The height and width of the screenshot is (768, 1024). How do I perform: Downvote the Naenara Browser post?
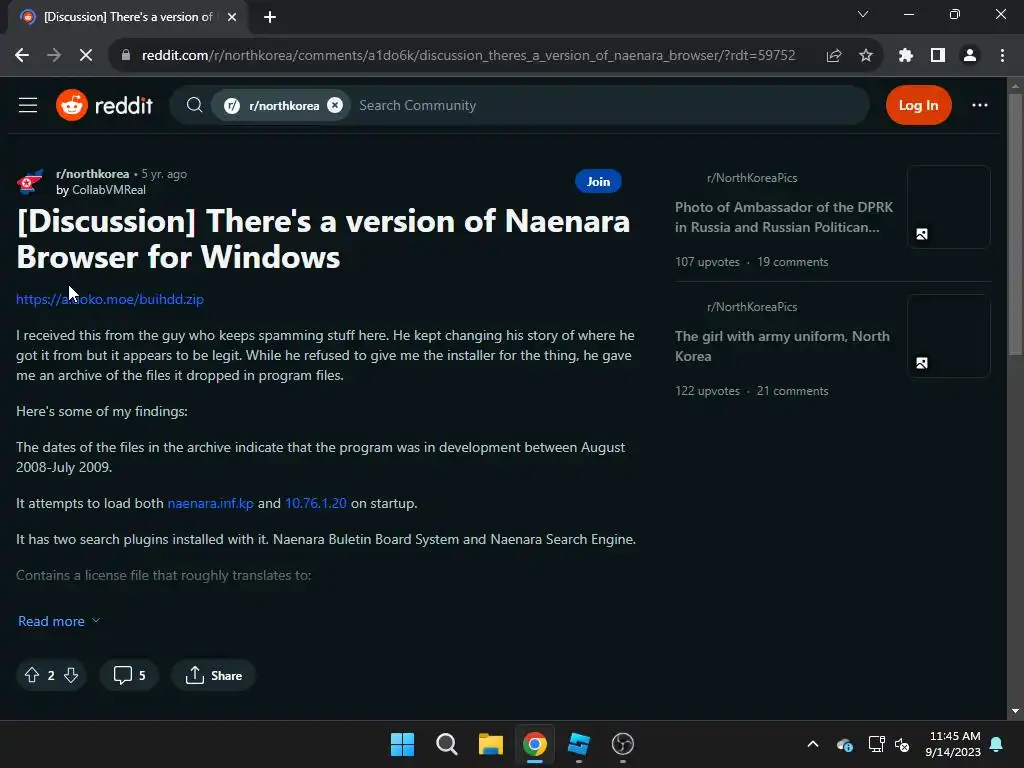(71, 675)
